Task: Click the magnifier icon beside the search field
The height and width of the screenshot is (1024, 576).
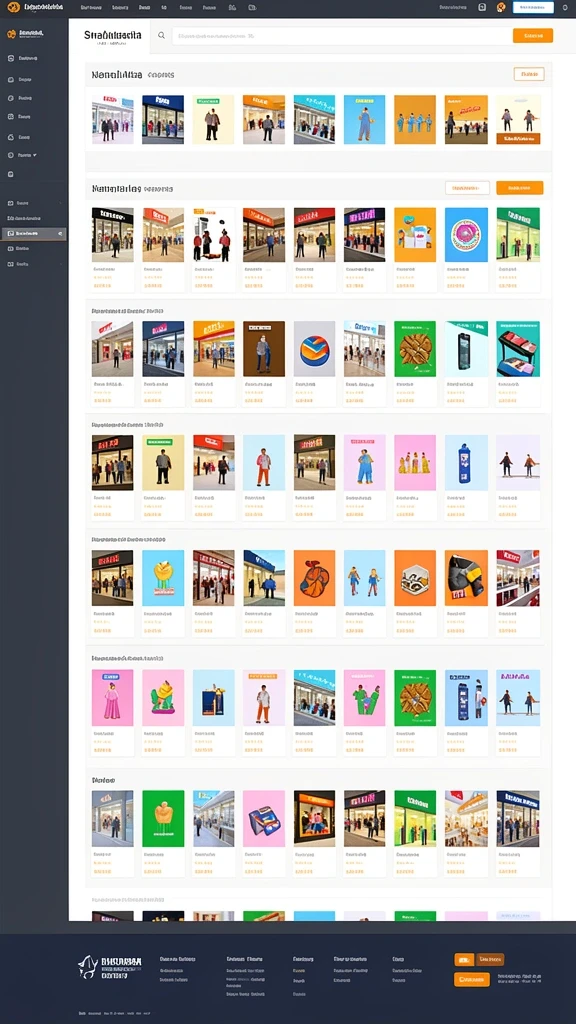Action: (161, 35)
